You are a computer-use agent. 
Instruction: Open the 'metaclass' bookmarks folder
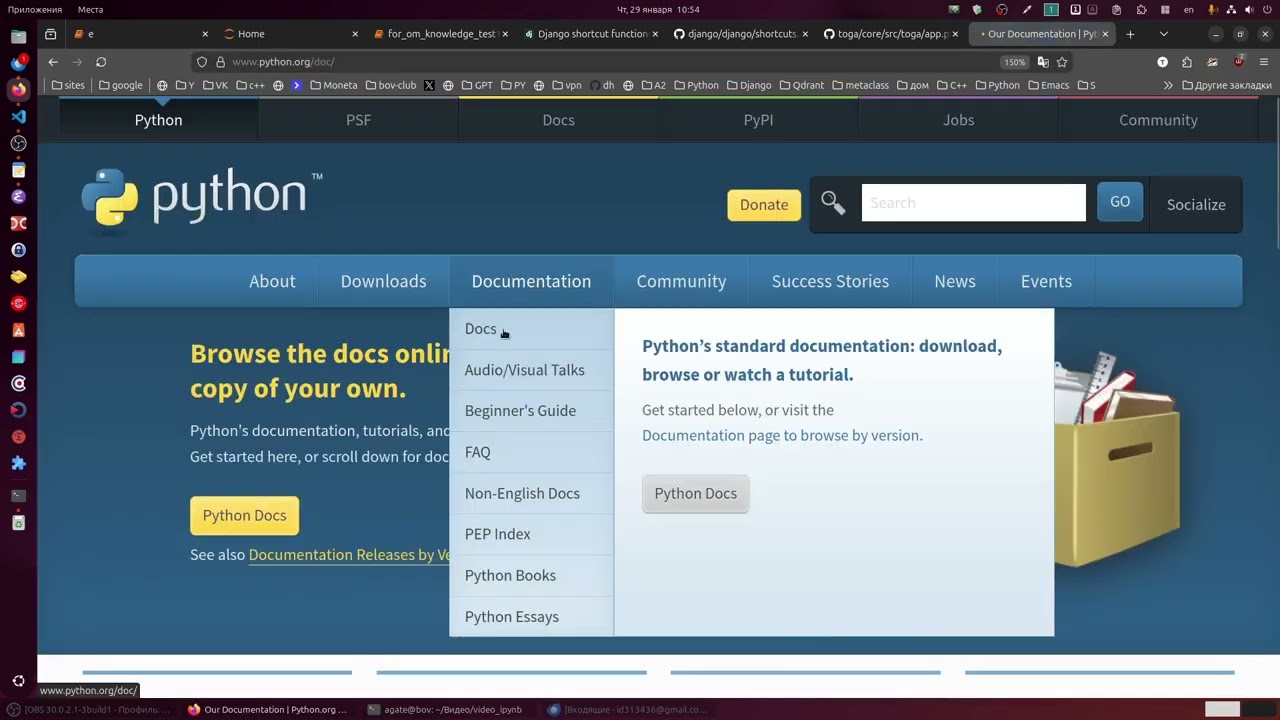point(860,85)
